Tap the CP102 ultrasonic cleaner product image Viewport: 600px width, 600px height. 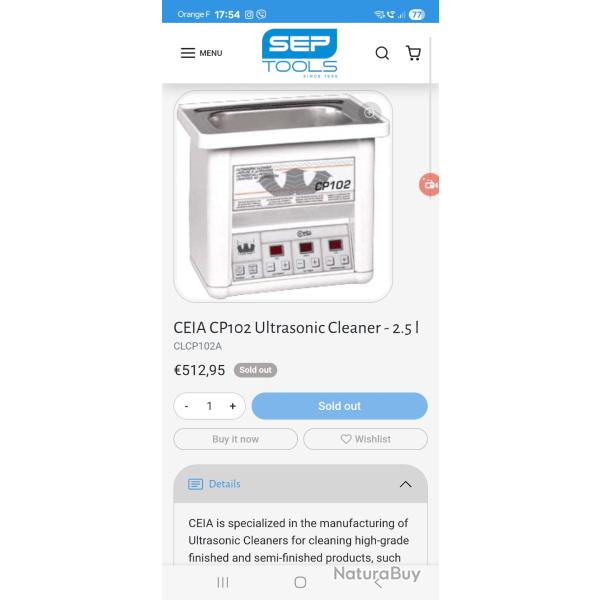coord(283,196)
